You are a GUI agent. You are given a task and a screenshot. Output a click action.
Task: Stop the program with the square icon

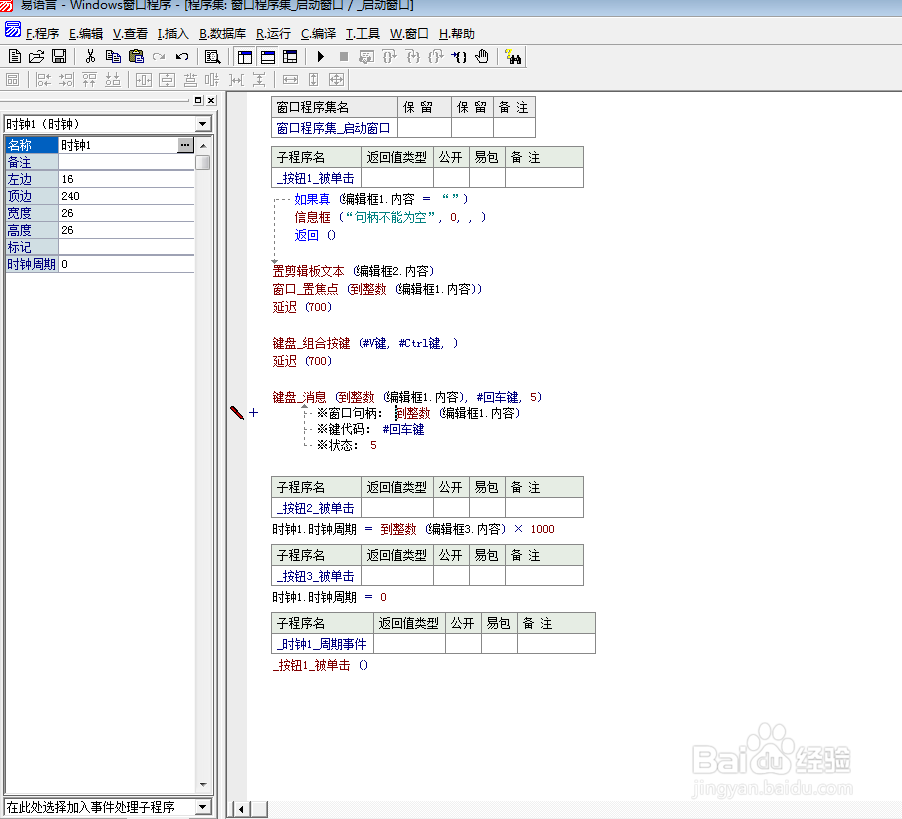coord(343,56)
